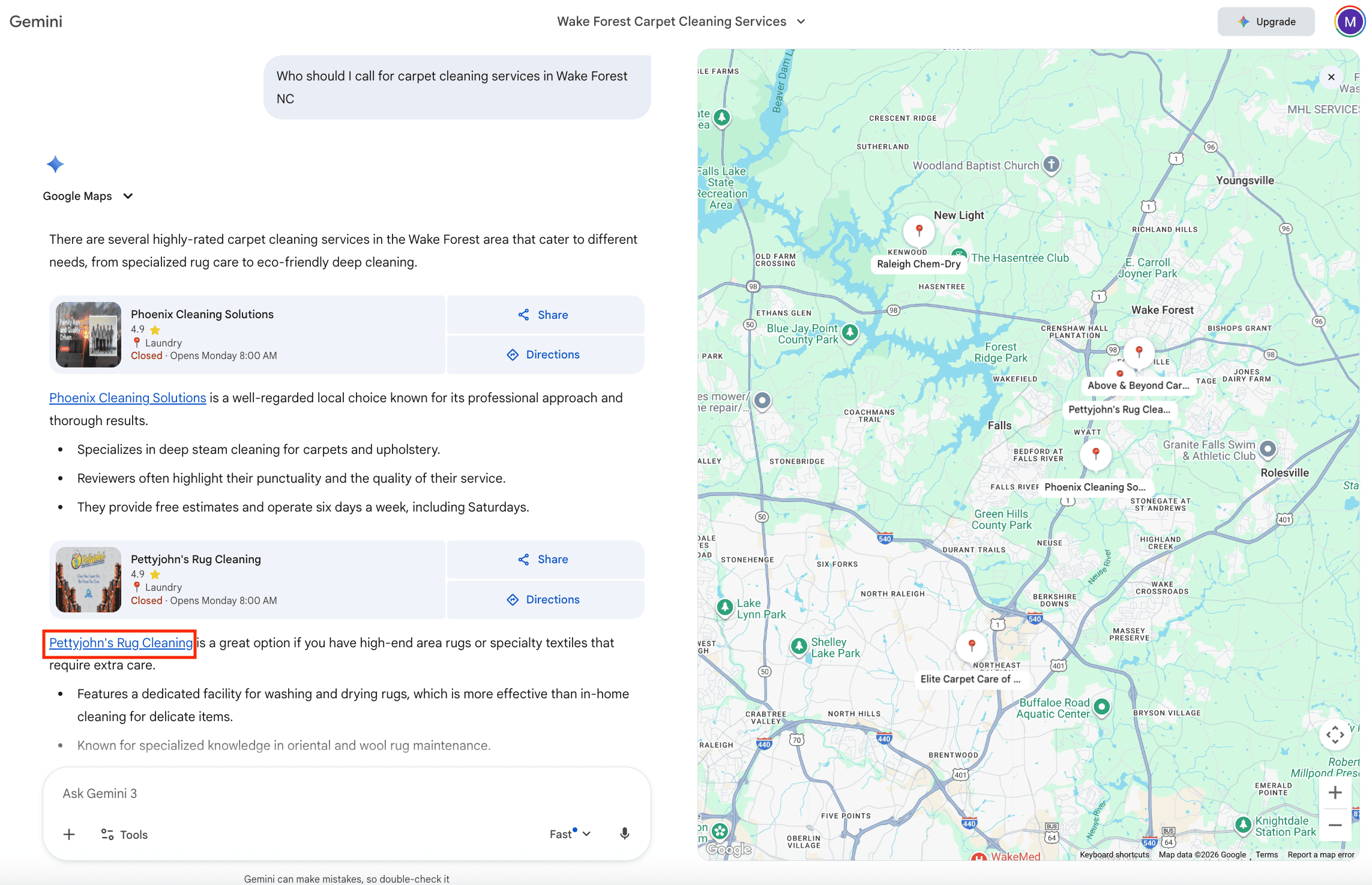Open the conversation title dropdown
Screen dimensions: 1372x885
tap(801, 22)
